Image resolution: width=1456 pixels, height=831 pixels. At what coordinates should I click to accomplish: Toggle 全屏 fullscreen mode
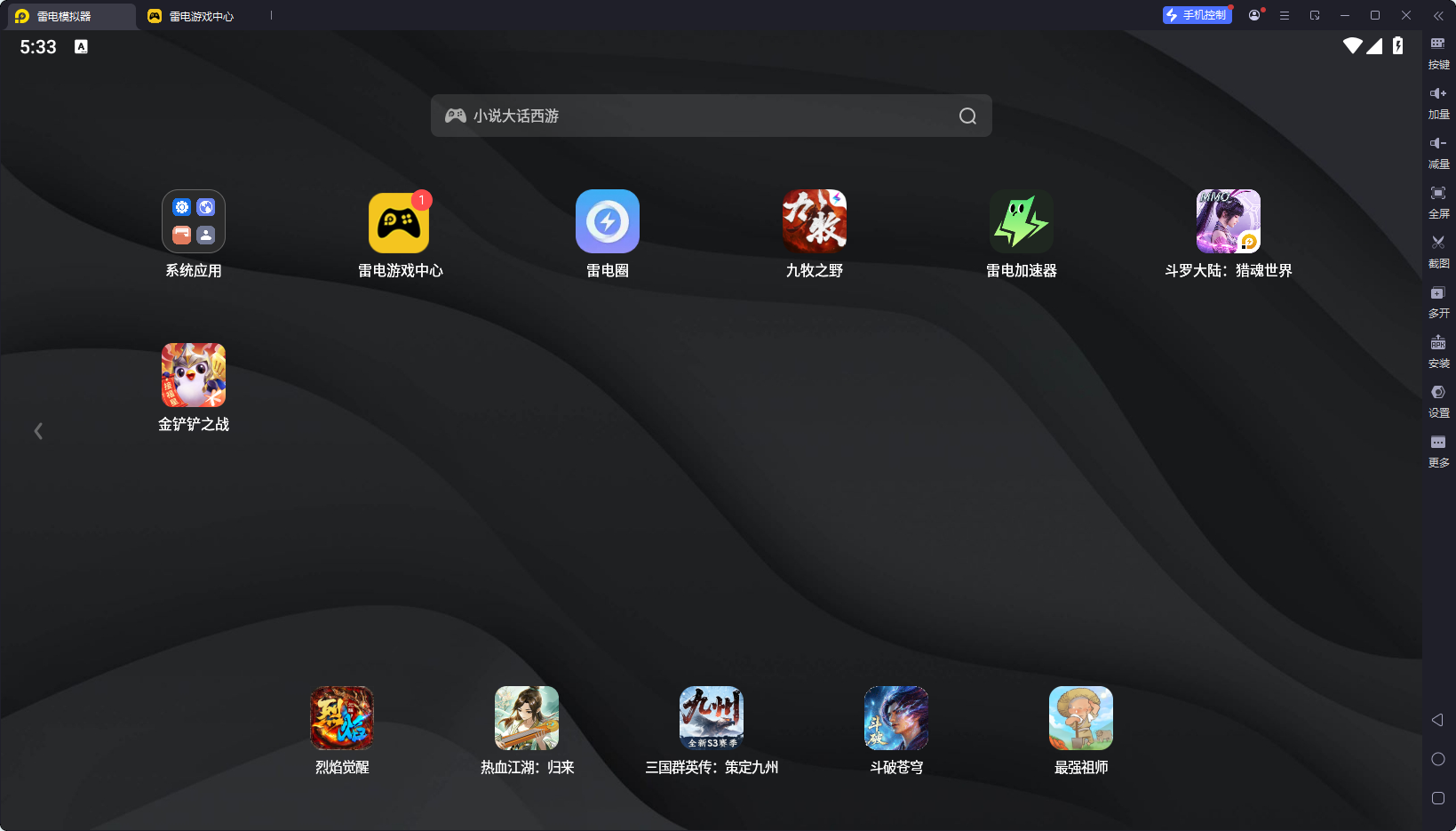tap(1438, 202)
